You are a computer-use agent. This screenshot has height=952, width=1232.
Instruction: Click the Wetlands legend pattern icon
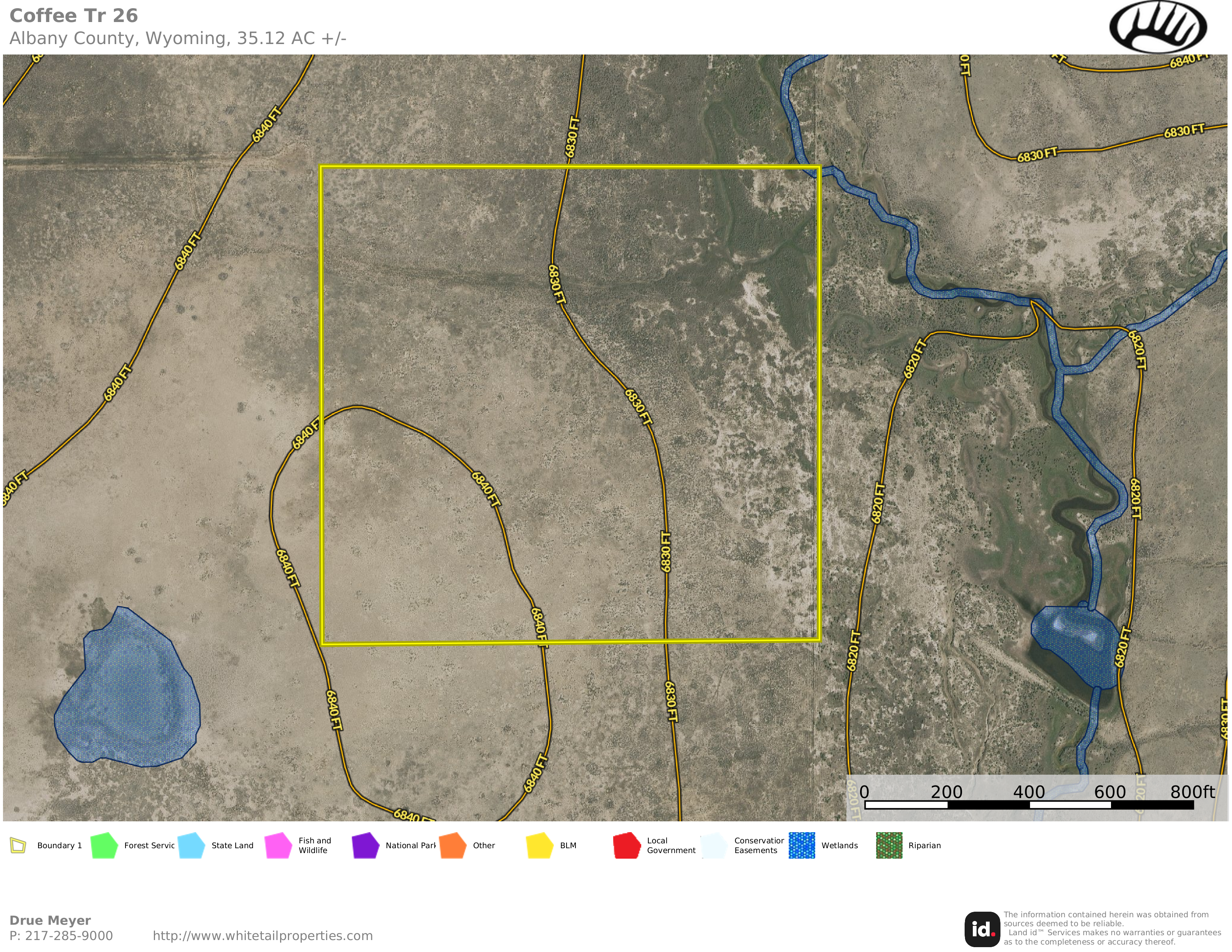(801, 845)
